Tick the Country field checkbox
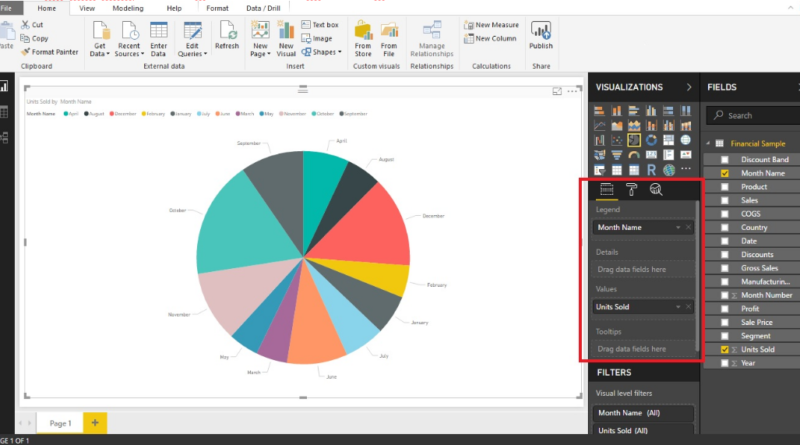The image size is (800, 445). click(725, 227)
